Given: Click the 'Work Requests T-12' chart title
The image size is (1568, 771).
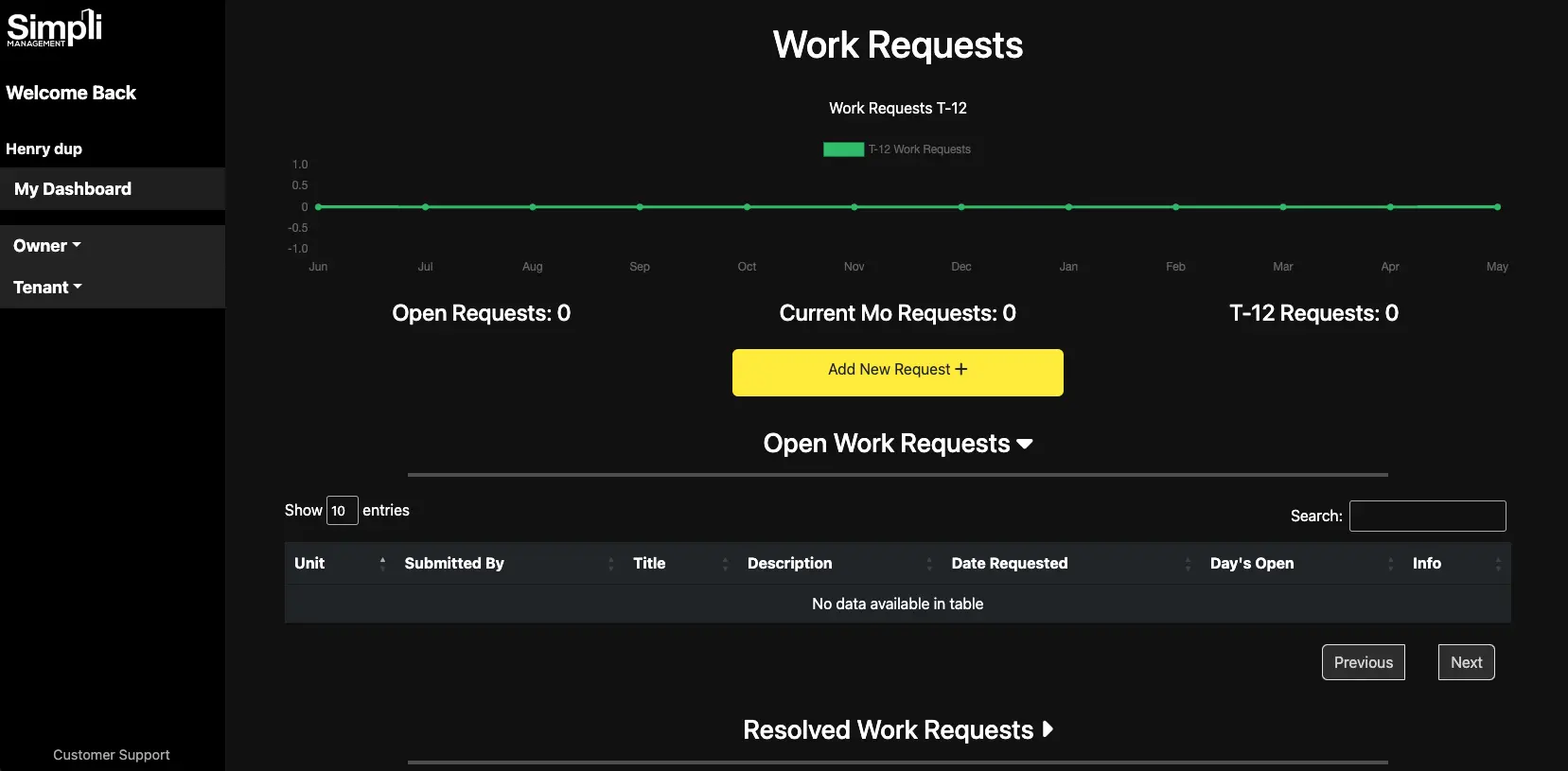Looking at the screenshot, I should point(898,109).
